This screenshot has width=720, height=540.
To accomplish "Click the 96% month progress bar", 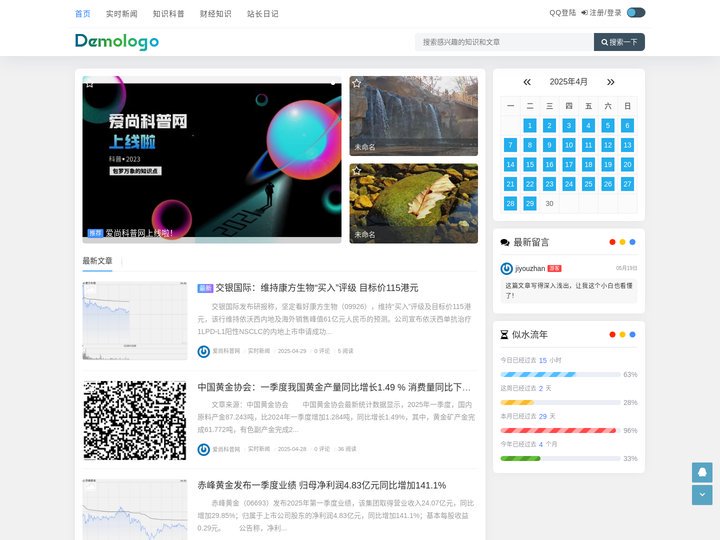I will click(x=560, y=431).
